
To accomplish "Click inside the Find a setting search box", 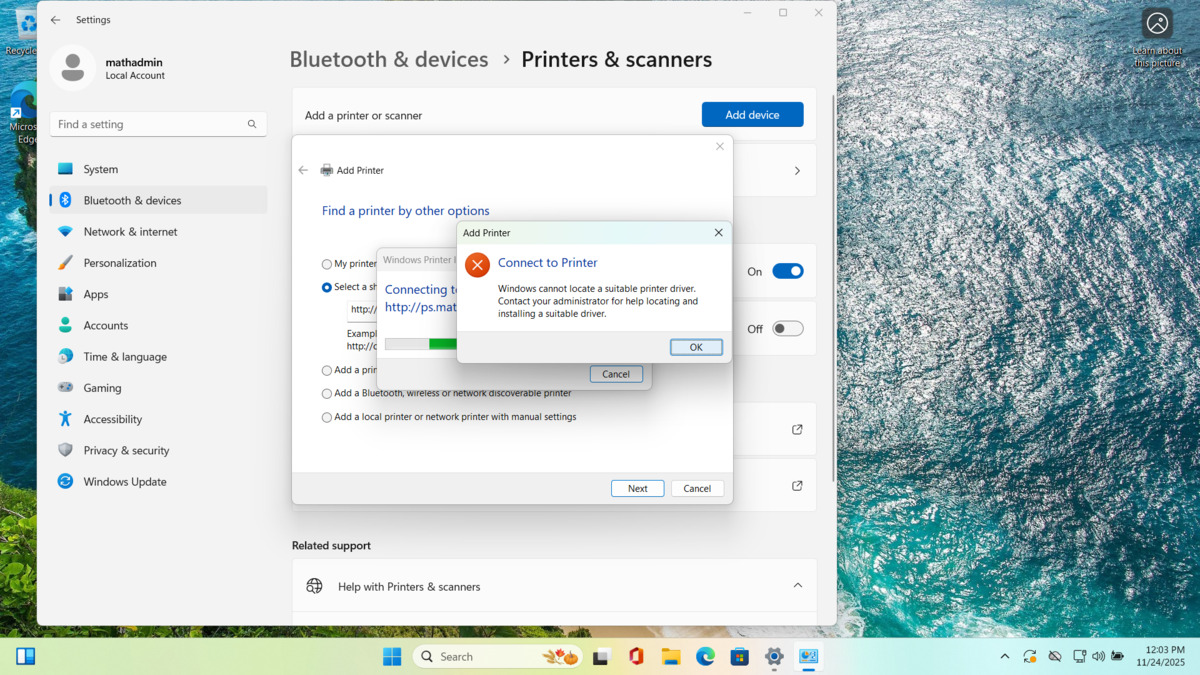I will (x=150, y=124).
